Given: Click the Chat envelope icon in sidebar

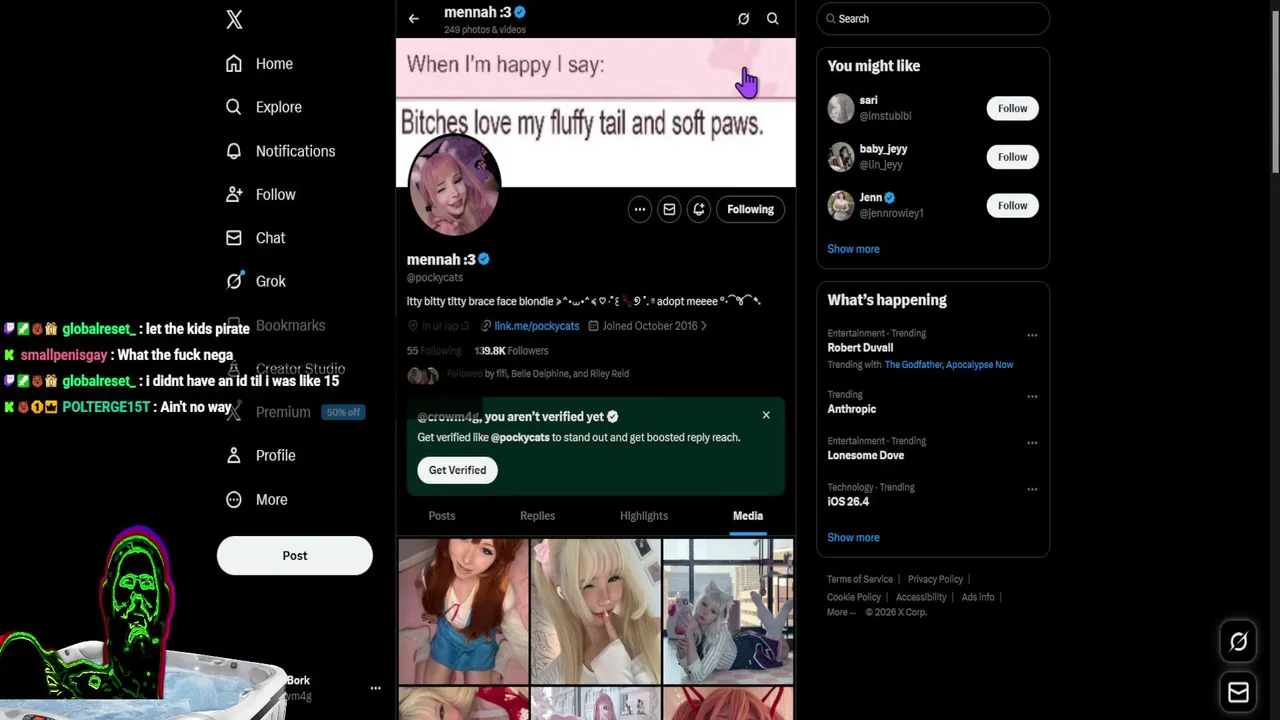Looking at the screenshot, I should (x=234, y=238).
